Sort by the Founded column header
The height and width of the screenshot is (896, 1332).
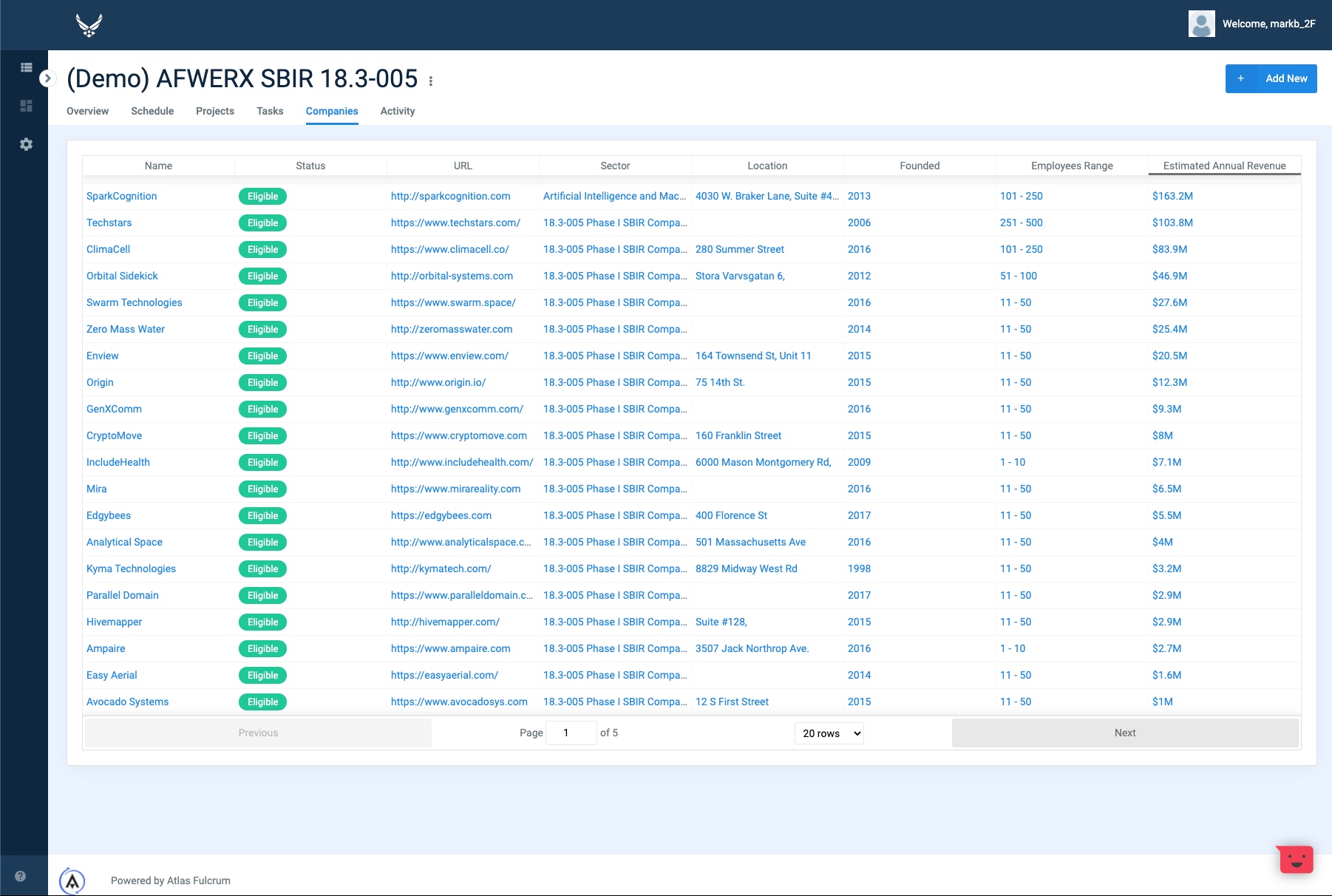[x=920, y=166]
